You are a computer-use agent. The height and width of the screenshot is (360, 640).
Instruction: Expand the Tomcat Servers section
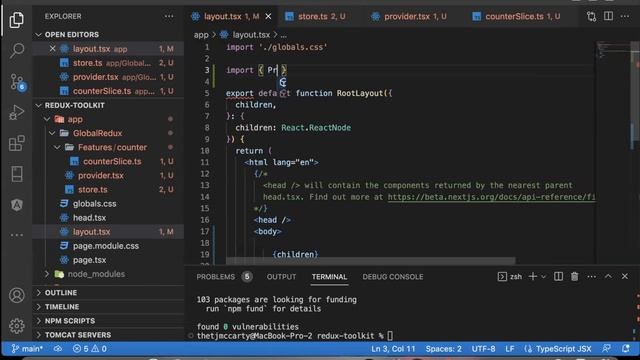point(78,335)
